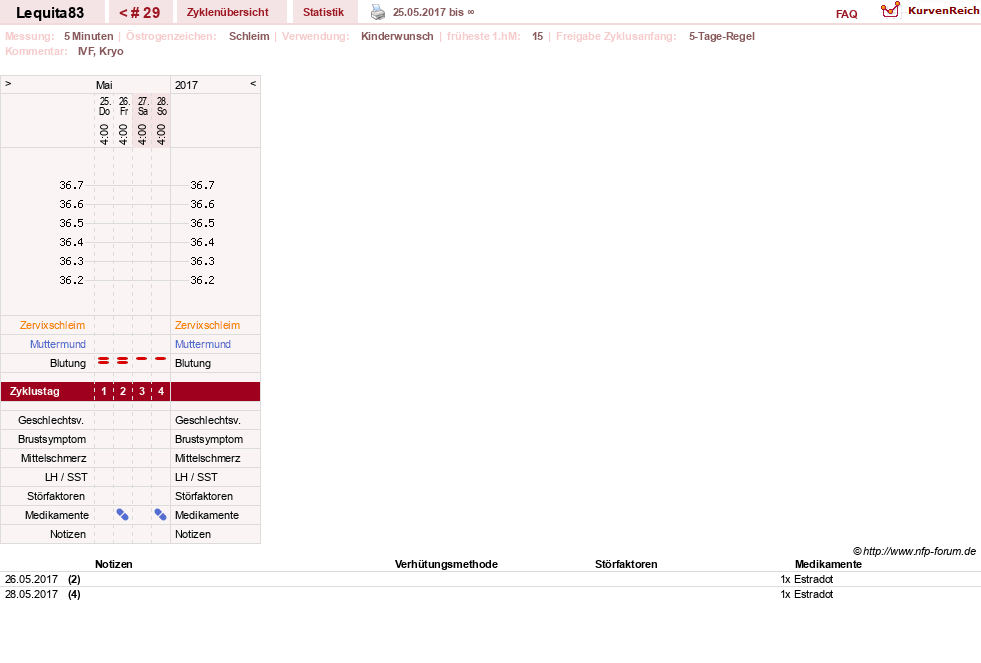Select the 28. So date column header
This screenshot has width=981, height=663.
point(161,106)
